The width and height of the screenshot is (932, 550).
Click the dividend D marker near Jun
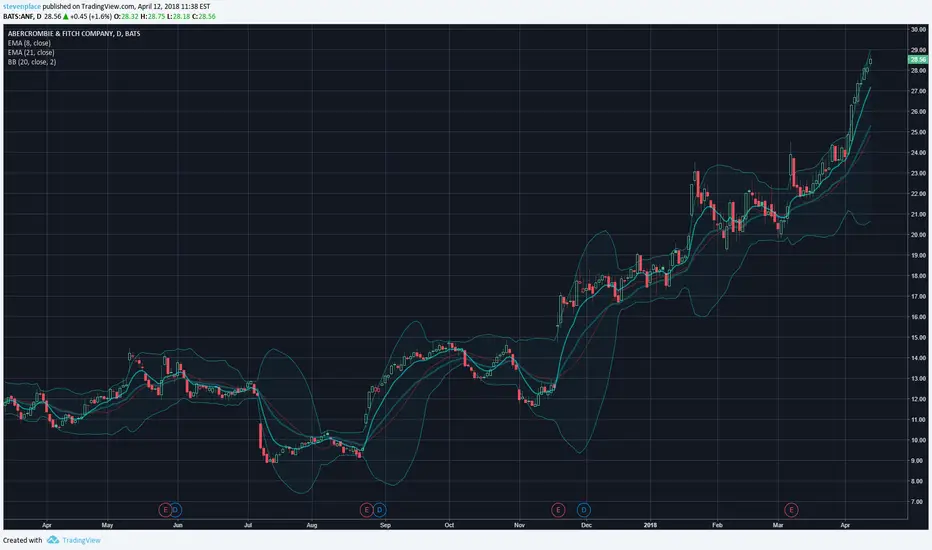(x=175, y=510)
